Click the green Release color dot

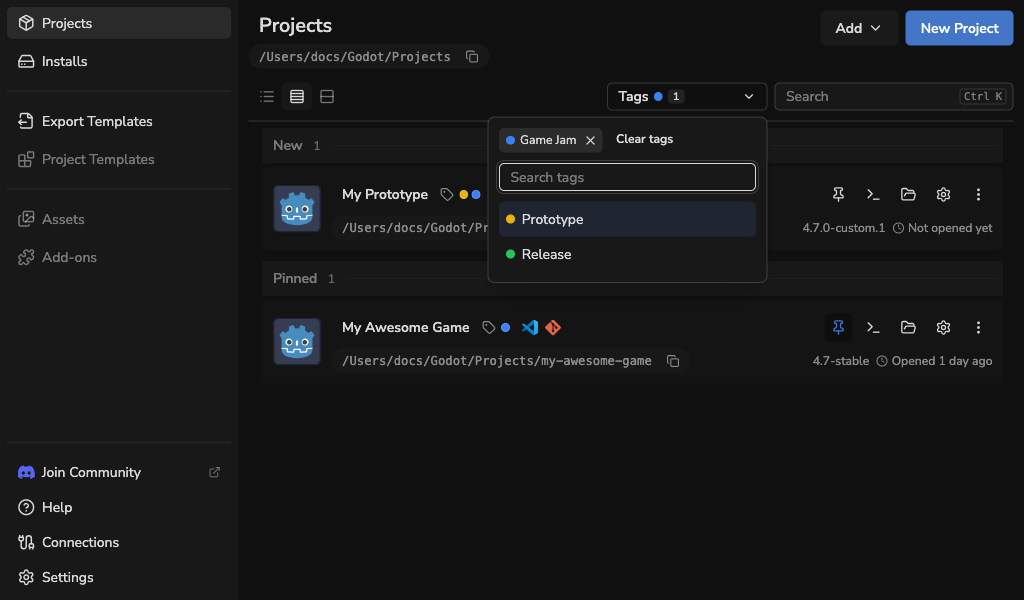(x=511, y=254)
